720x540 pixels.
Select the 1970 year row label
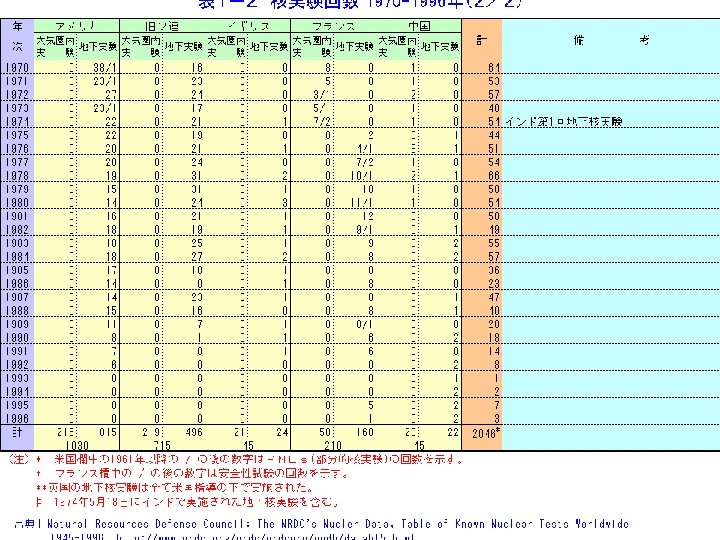[x=17, y=68]
